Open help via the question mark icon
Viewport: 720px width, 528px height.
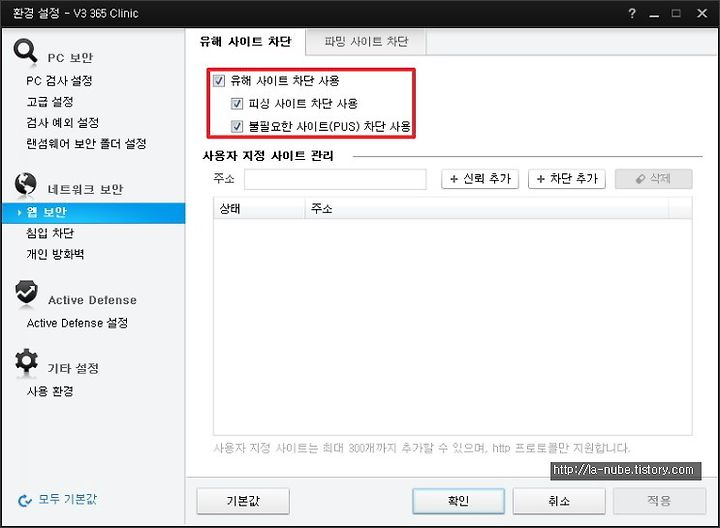[632, 13]
